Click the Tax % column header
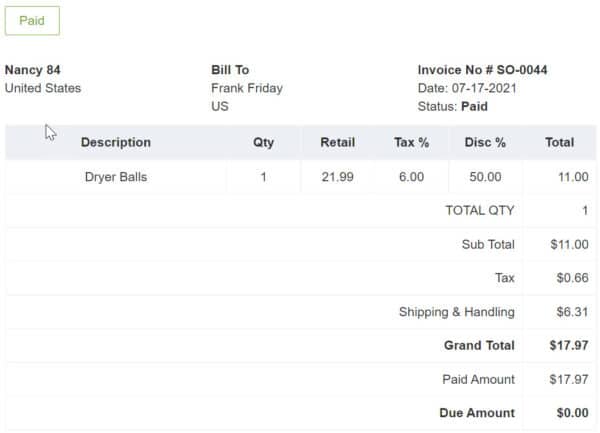 click(x=411, y=142)
